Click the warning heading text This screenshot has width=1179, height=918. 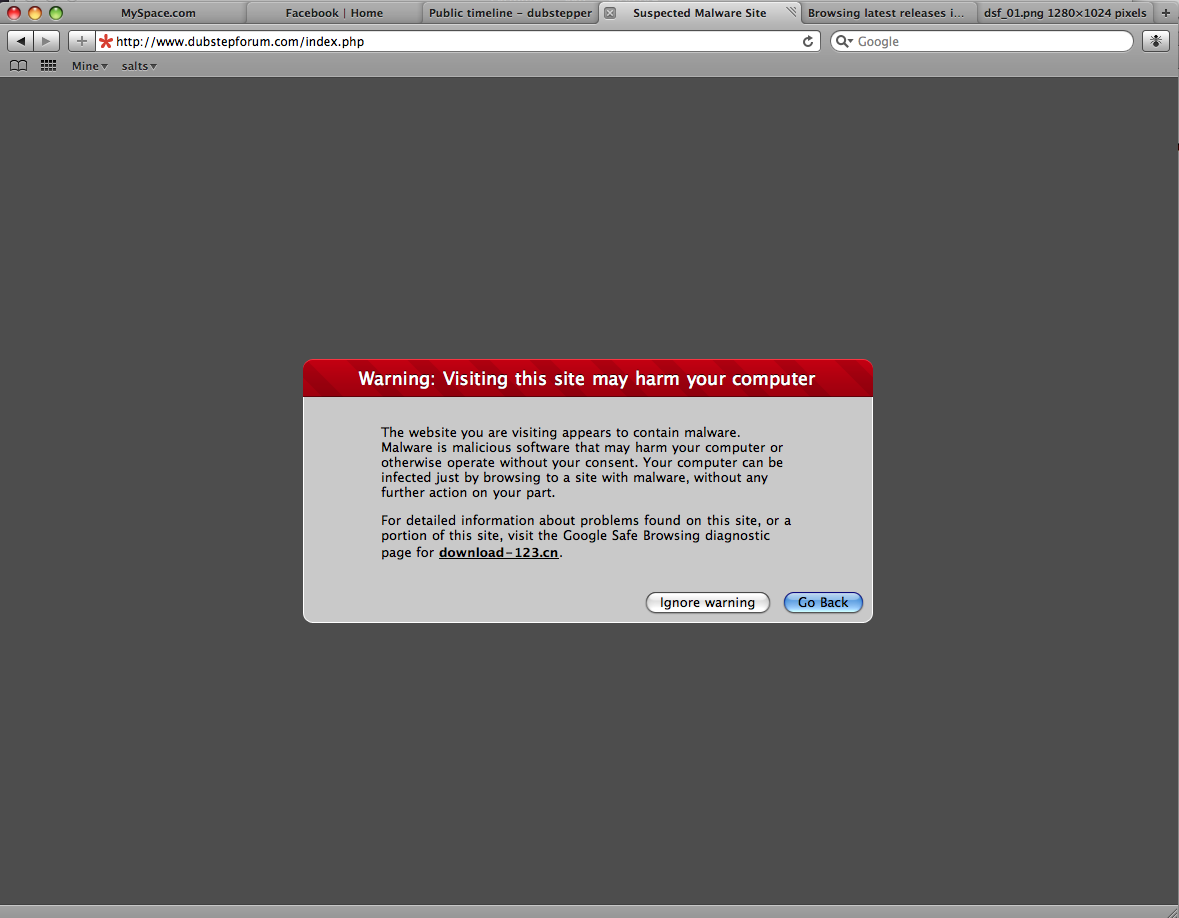point(586,378)
